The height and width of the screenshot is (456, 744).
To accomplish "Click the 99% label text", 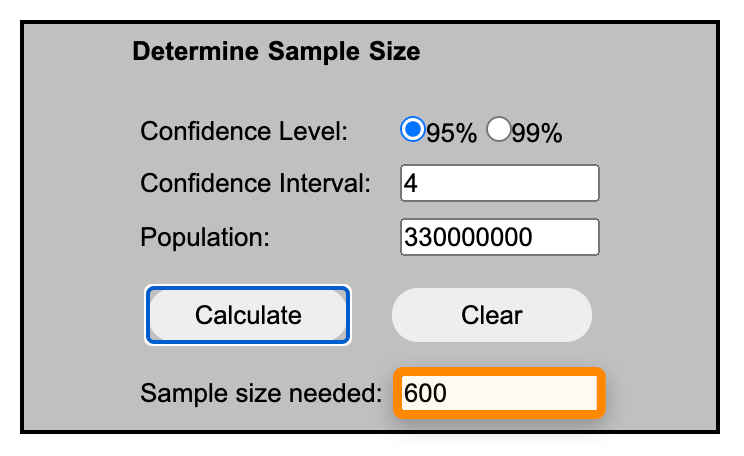I will tap(537, 133).
